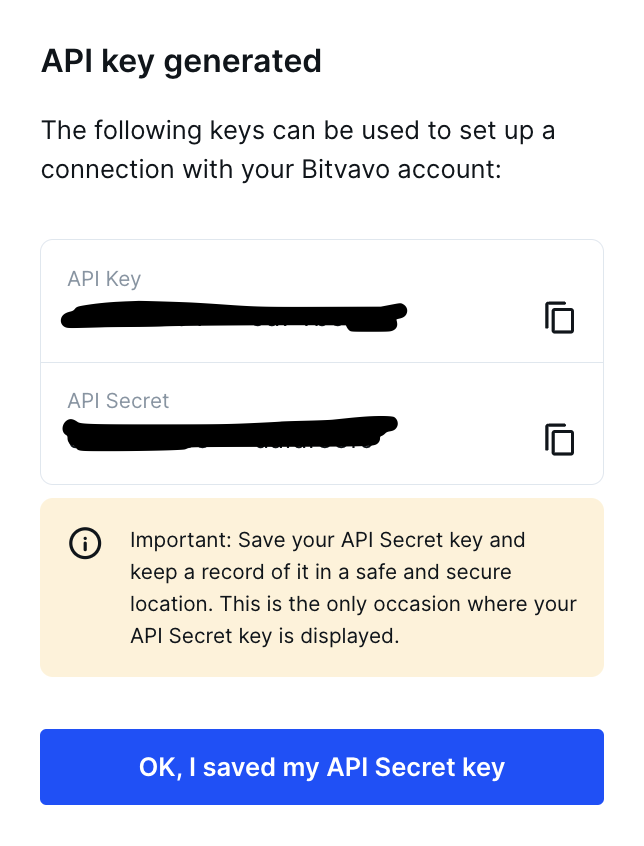
Task: Click the Important warning message text
Action: 353,588
